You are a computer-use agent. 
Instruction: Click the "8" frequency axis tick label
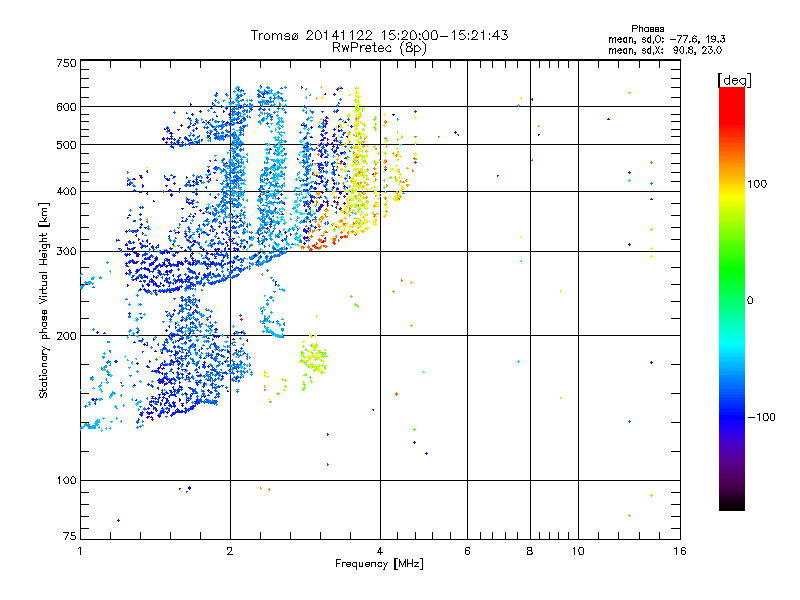point(530,551)
